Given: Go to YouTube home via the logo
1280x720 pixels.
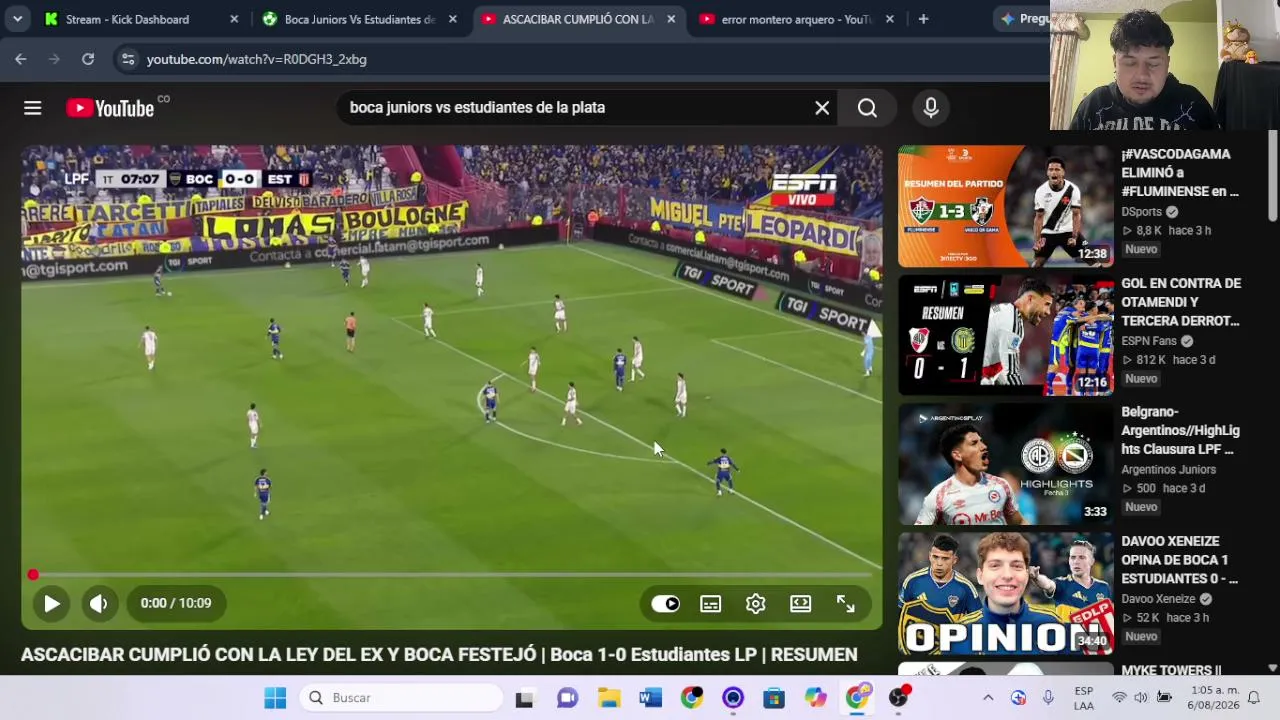Looking at the screenshot, I should [110, 108].
